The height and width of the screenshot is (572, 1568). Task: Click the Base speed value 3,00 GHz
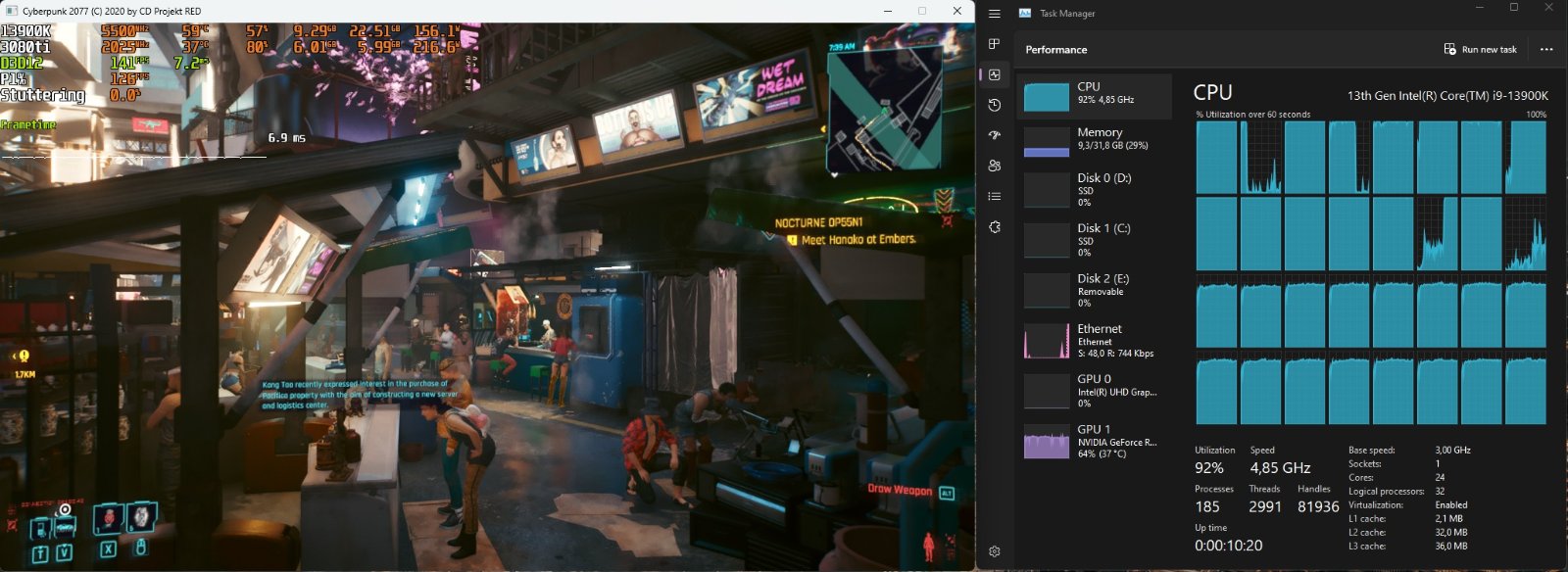(x=1452, y=451)
